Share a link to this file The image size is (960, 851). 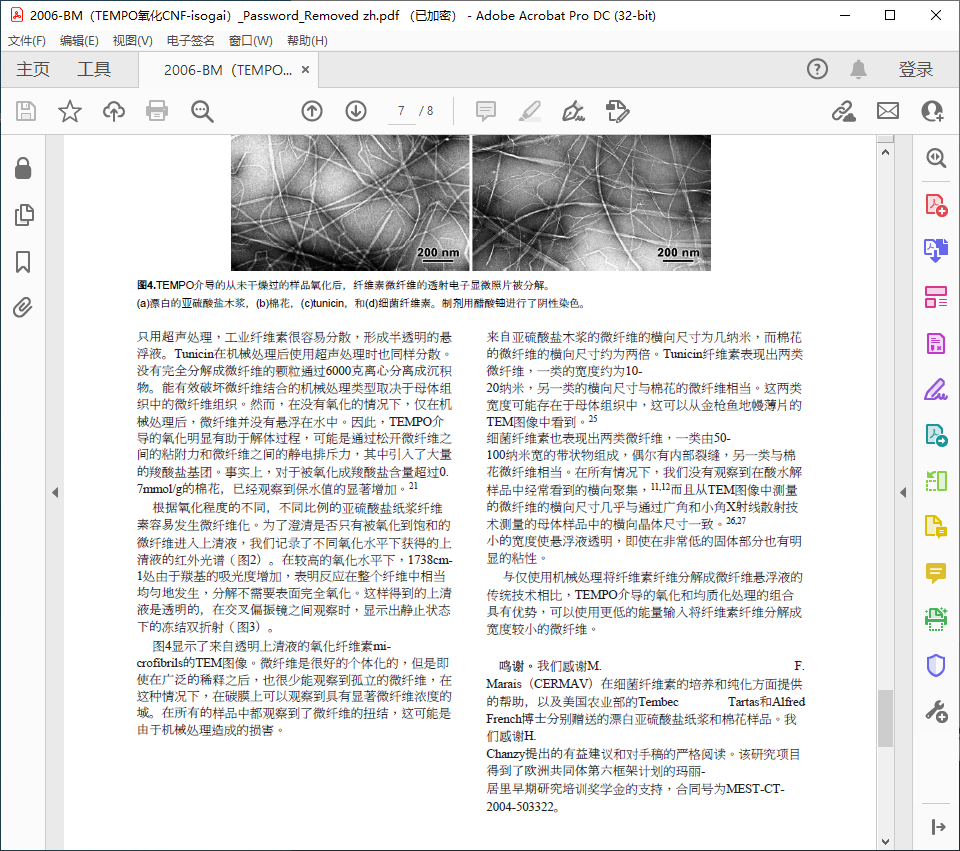point(844,111)
